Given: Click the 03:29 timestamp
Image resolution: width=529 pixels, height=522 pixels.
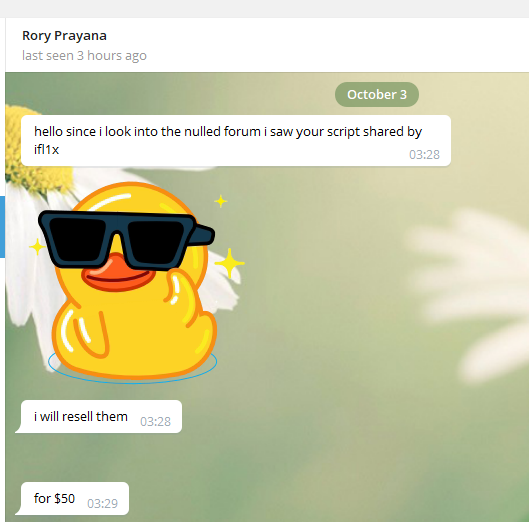Looking at the screenshot, I should [103, 503].
